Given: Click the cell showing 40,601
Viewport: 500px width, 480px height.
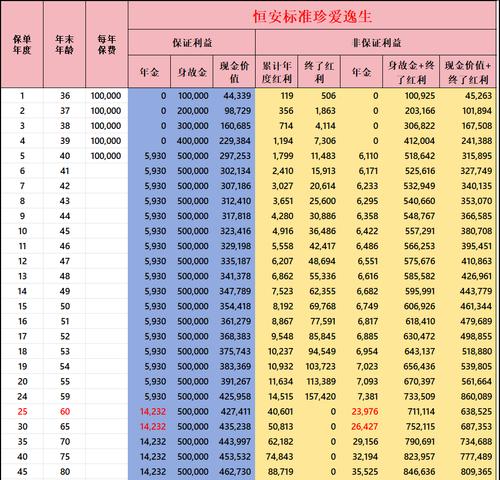Looking at the screenshot, I should pos(280,411).
